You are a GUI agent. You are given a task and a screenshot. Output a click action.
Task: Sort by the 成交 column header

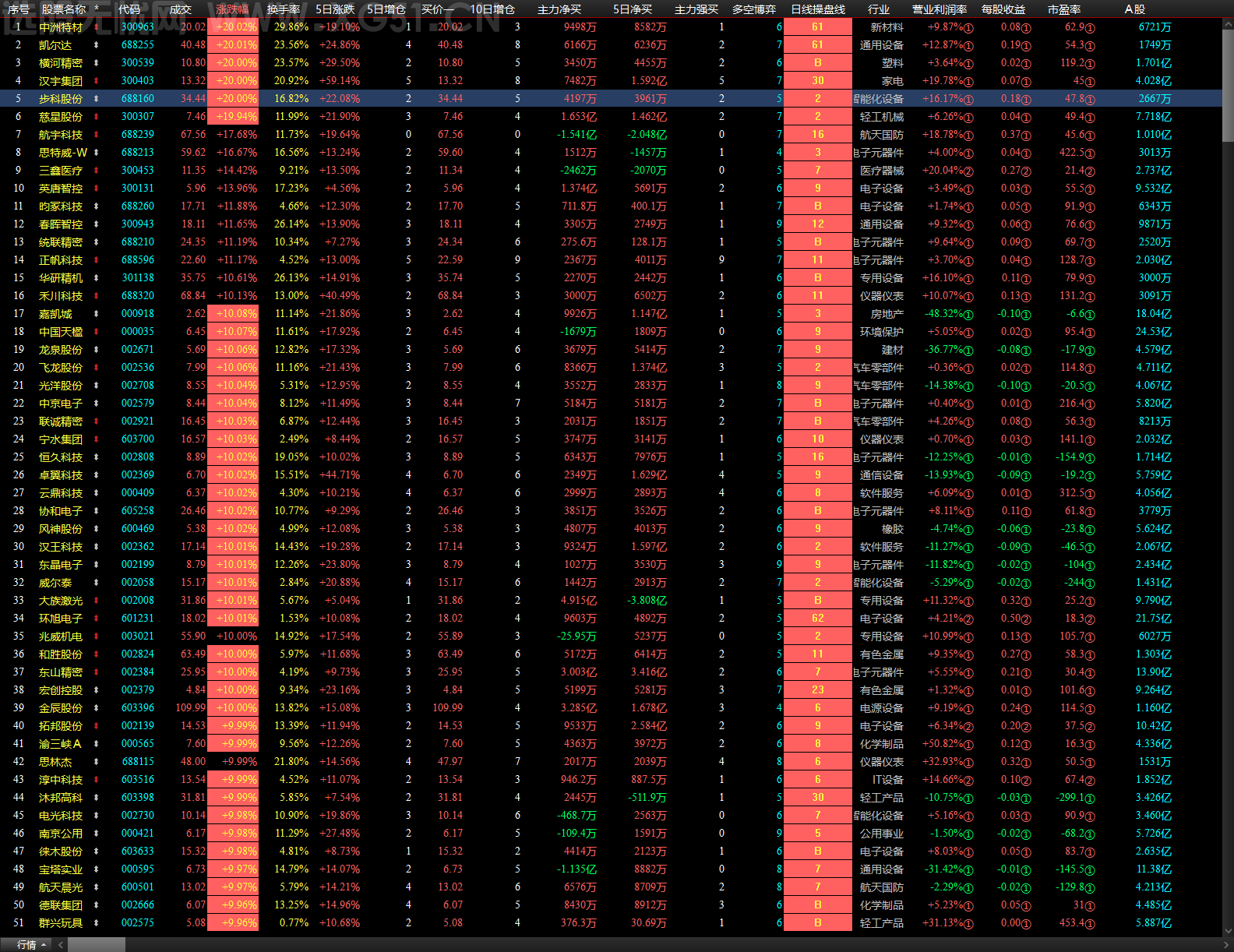coord(181,9)
